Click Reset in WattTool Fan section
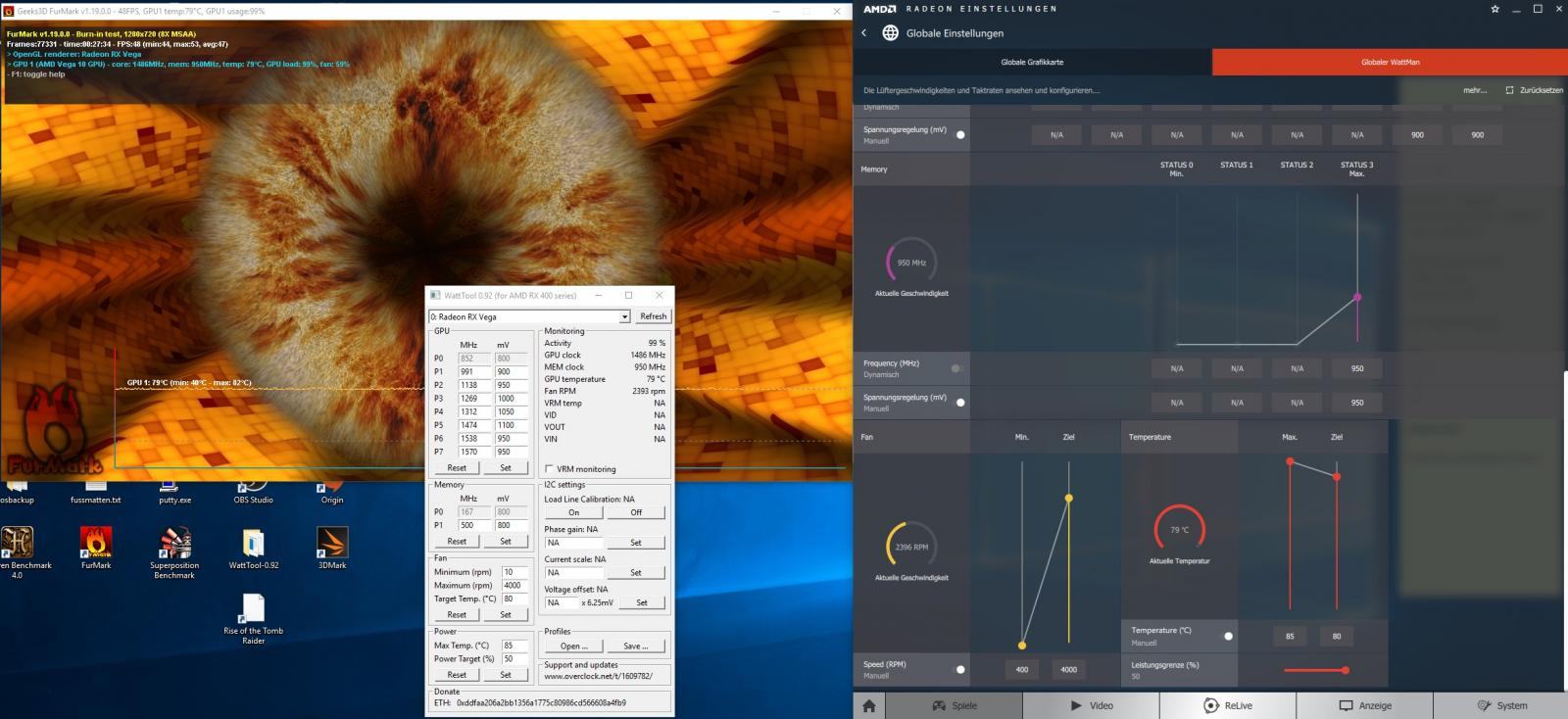Image resolution: width=1568 pixels, height=719 pixels. (x=457, y=615)
